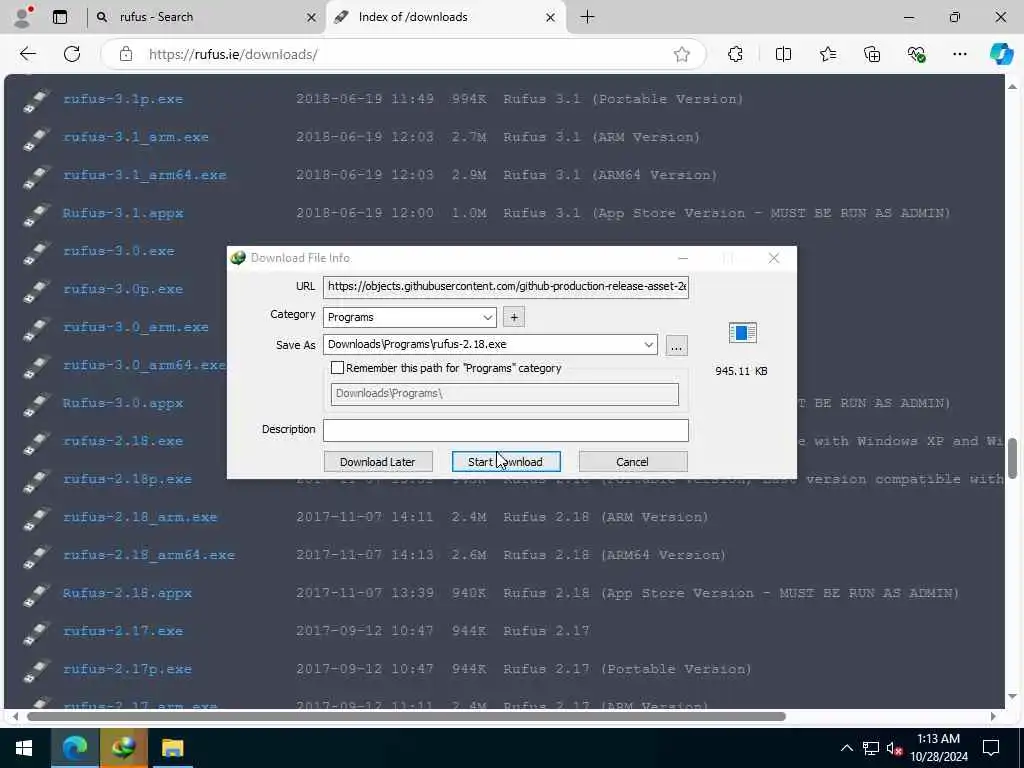Open Browser essentials heart icon

point(916,54)
